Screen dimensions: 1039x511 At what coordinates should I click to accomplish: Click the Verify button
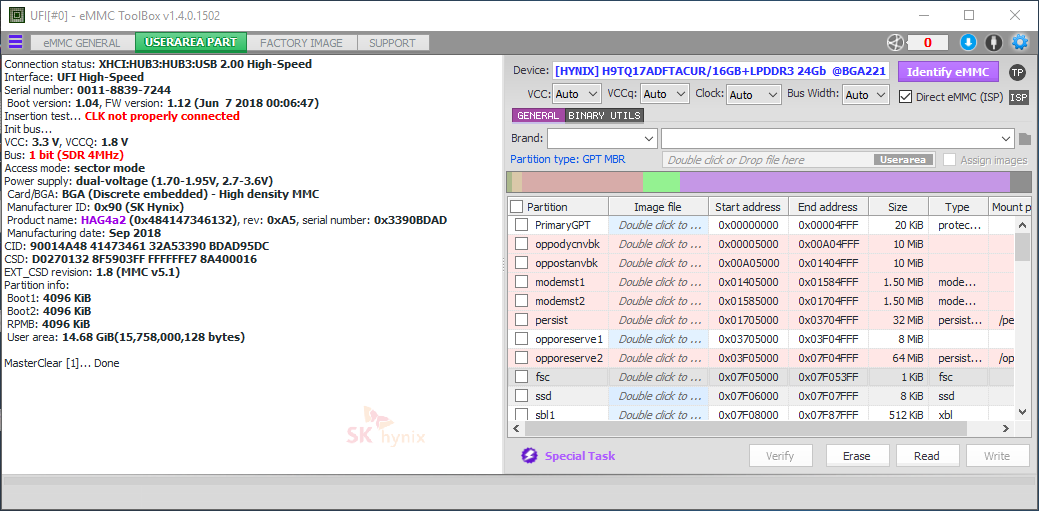[780, 456]
